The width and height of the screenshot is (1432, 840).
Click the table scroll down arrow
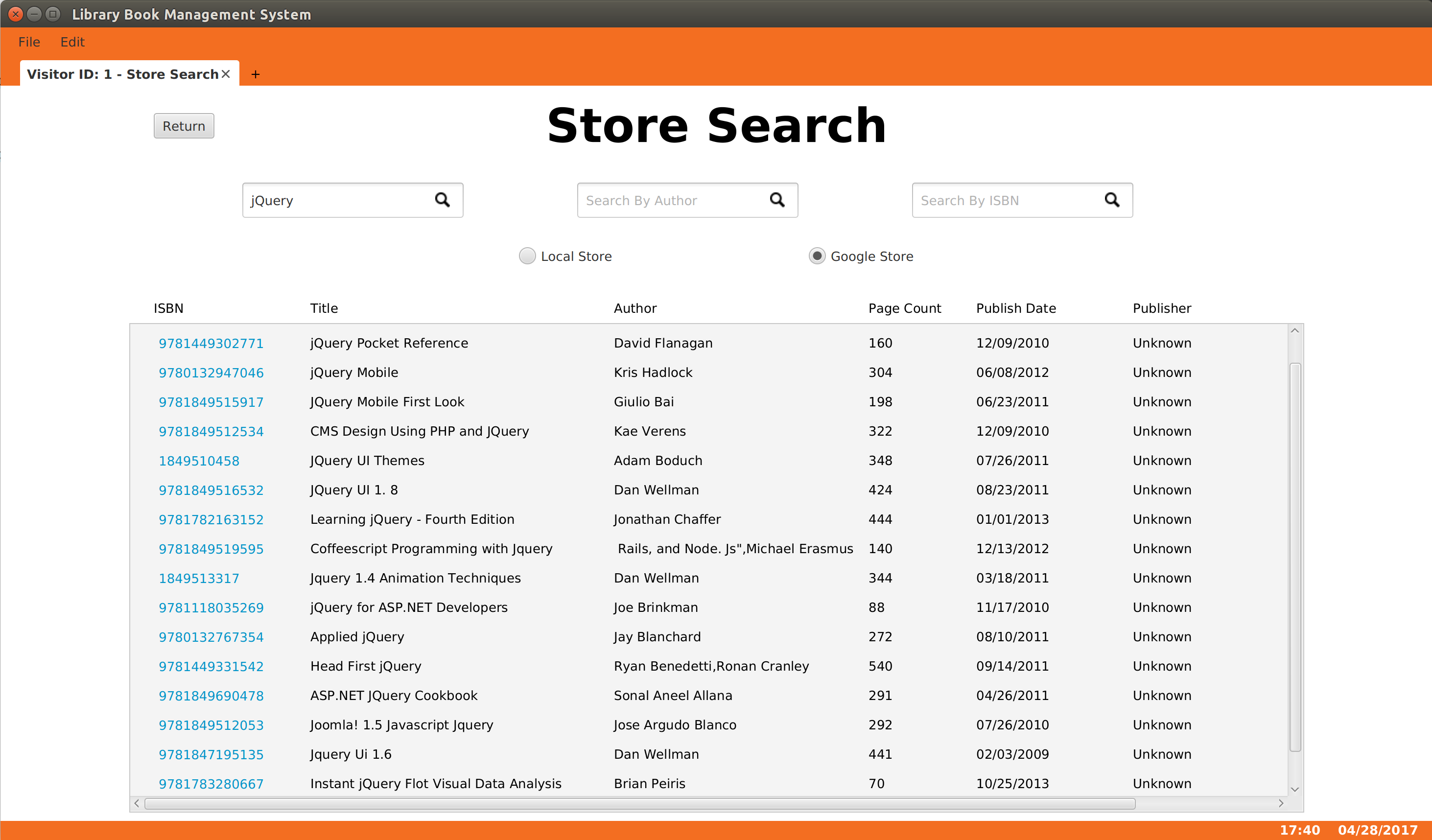click(1294, 789)
